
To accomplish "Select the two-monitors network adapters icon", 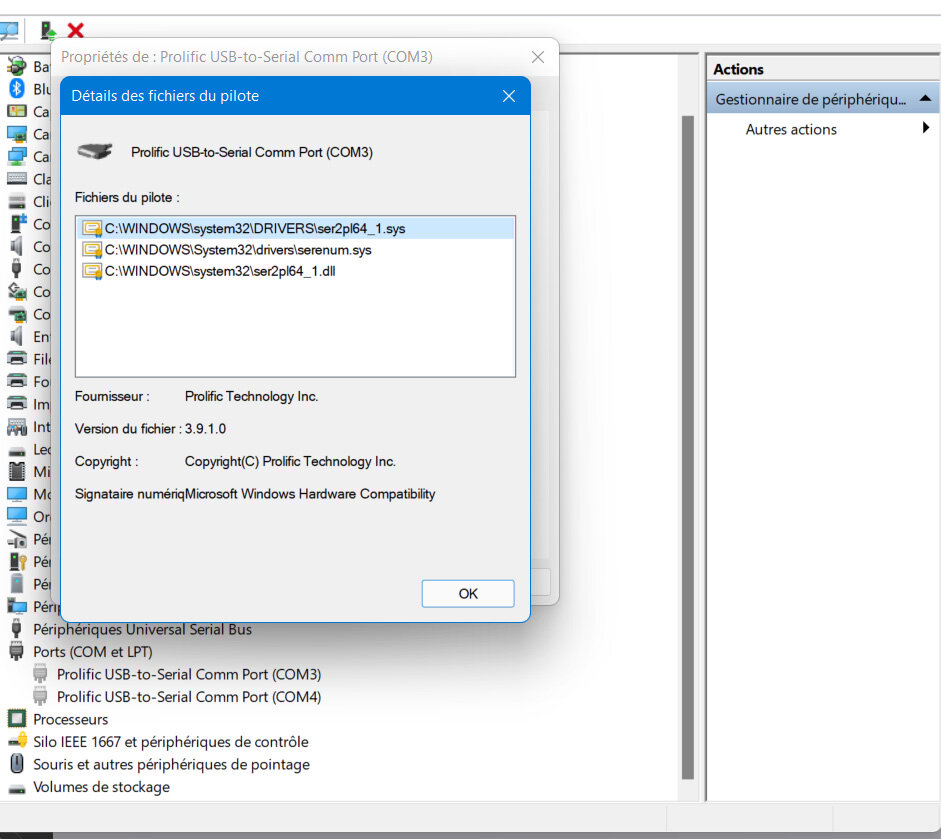I will [17, 156].
